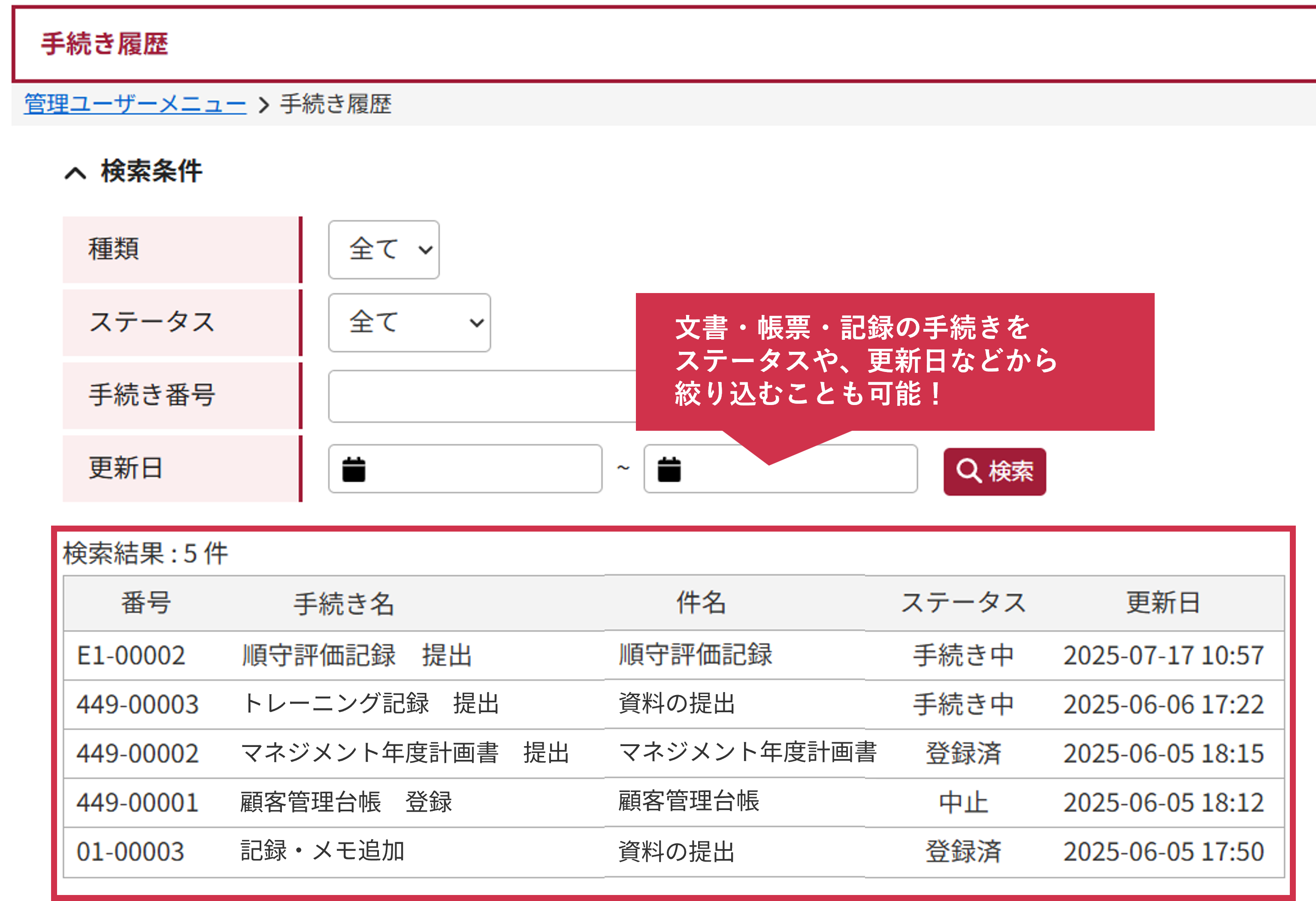The height and width of the screenshot is (901, 1316).
Task: Open the ステータス dropdown
Action: [x=409, y=323]
